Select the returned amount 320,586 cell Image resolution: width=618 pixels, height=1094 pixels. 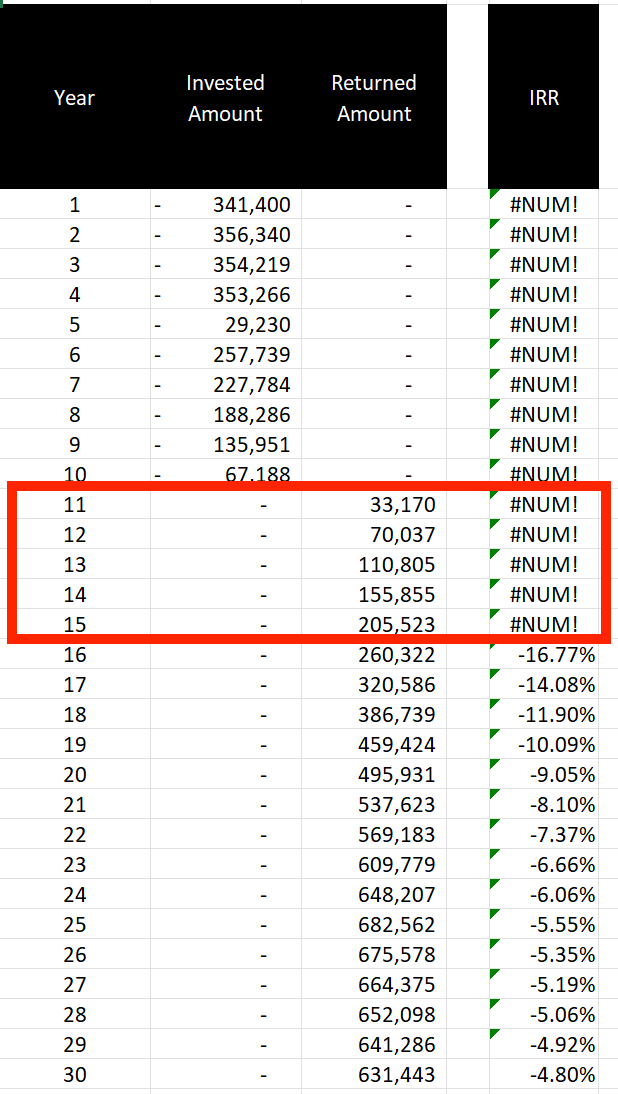tap(374, 684)
